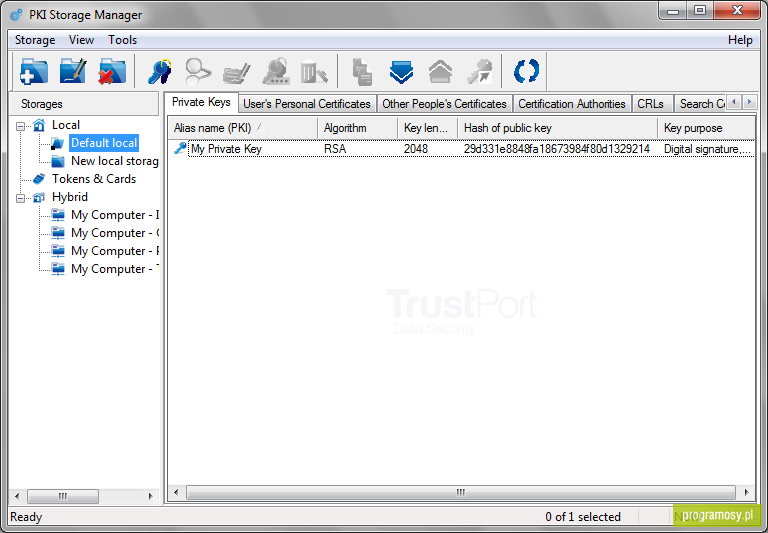Click the new storage folder-plus icon

click(34, 72)
